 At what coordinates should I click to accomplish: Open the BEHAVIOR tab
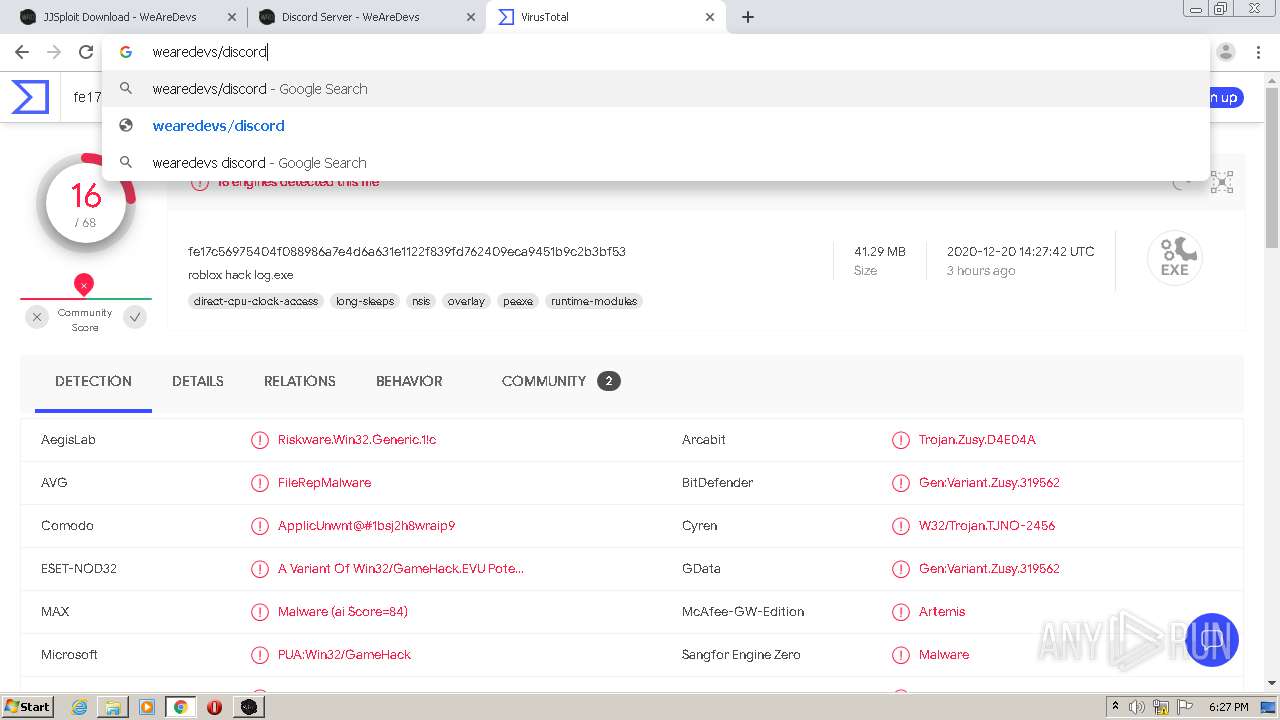[x=409, y=381]
